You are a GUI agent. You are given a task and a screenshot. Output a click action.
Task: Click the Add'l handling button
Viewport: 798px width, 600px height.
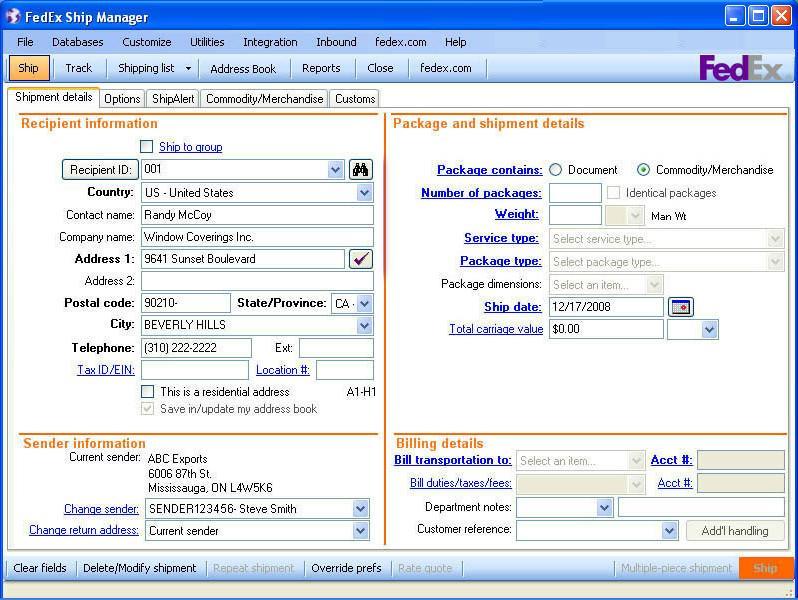(735, 531)
